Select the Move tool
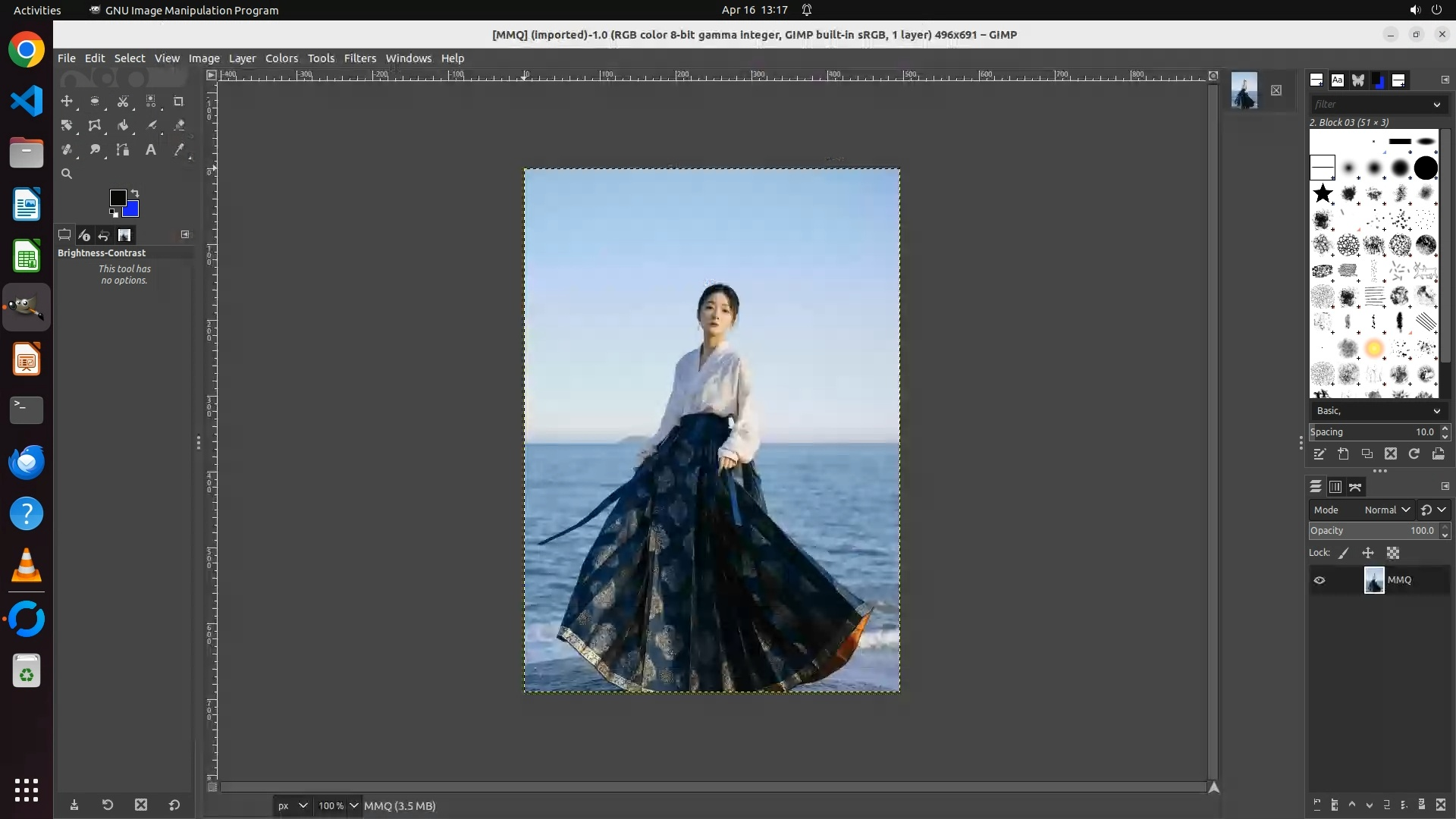 pos(67,101)
